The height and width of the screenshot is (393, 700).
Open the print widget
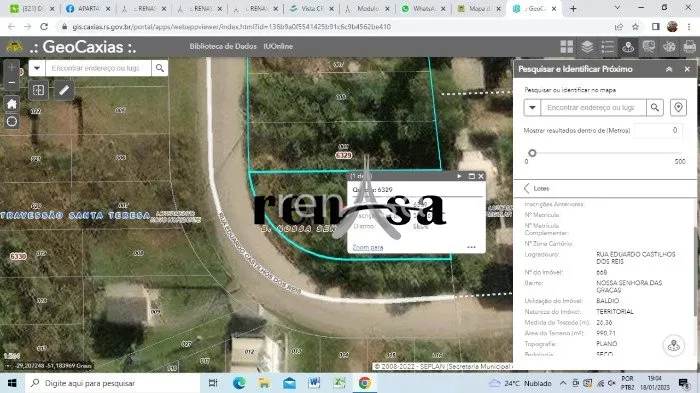(x=689, y=46)
